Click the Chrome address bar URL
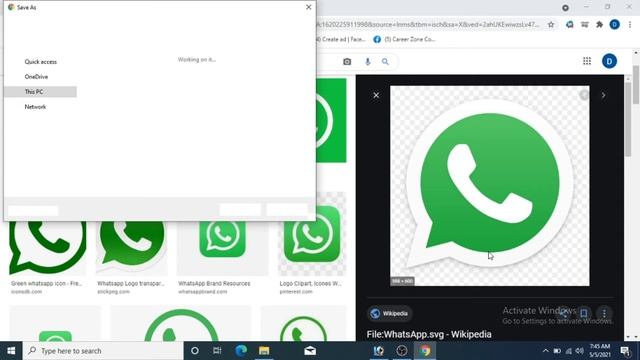Viewport: 640px width, 360px height. (x=428, y=24)
